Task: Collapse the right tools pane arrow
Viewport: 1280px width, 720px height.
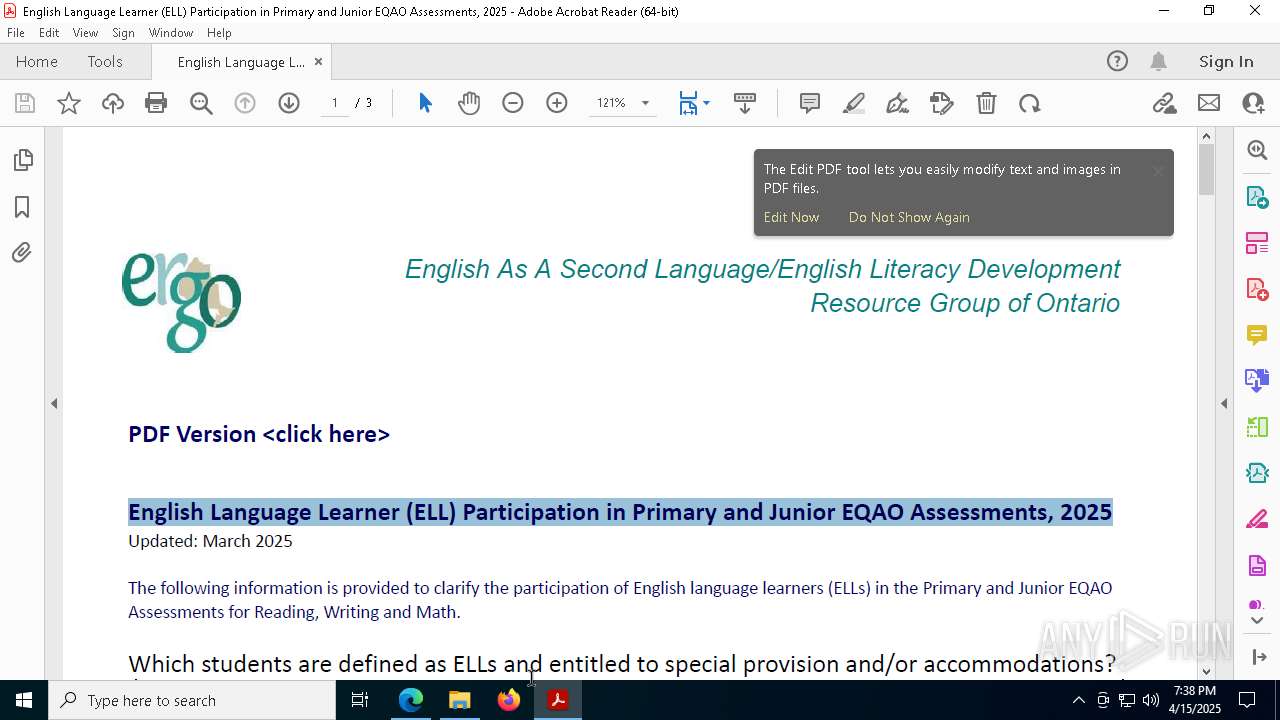Action: coord(1224,404)
